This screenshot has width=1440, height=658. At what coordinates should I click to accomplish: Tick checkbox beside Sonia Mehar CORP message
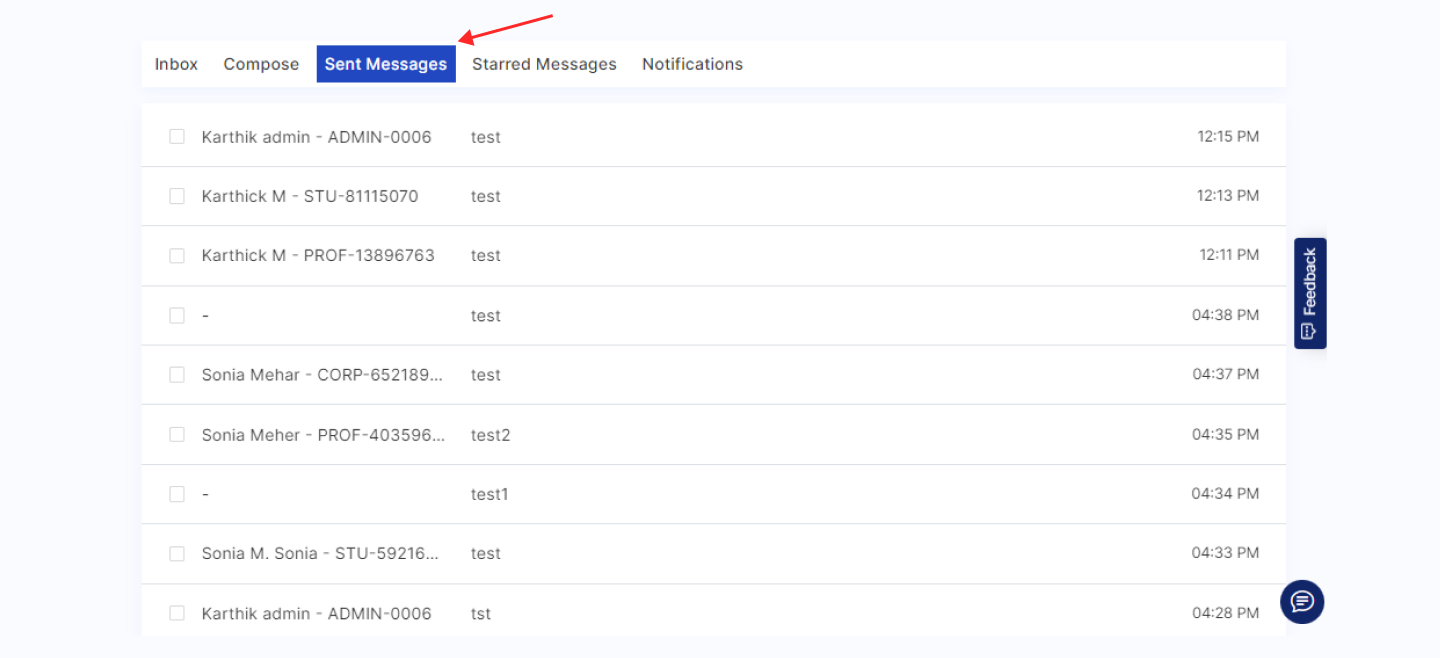point(177,375)
